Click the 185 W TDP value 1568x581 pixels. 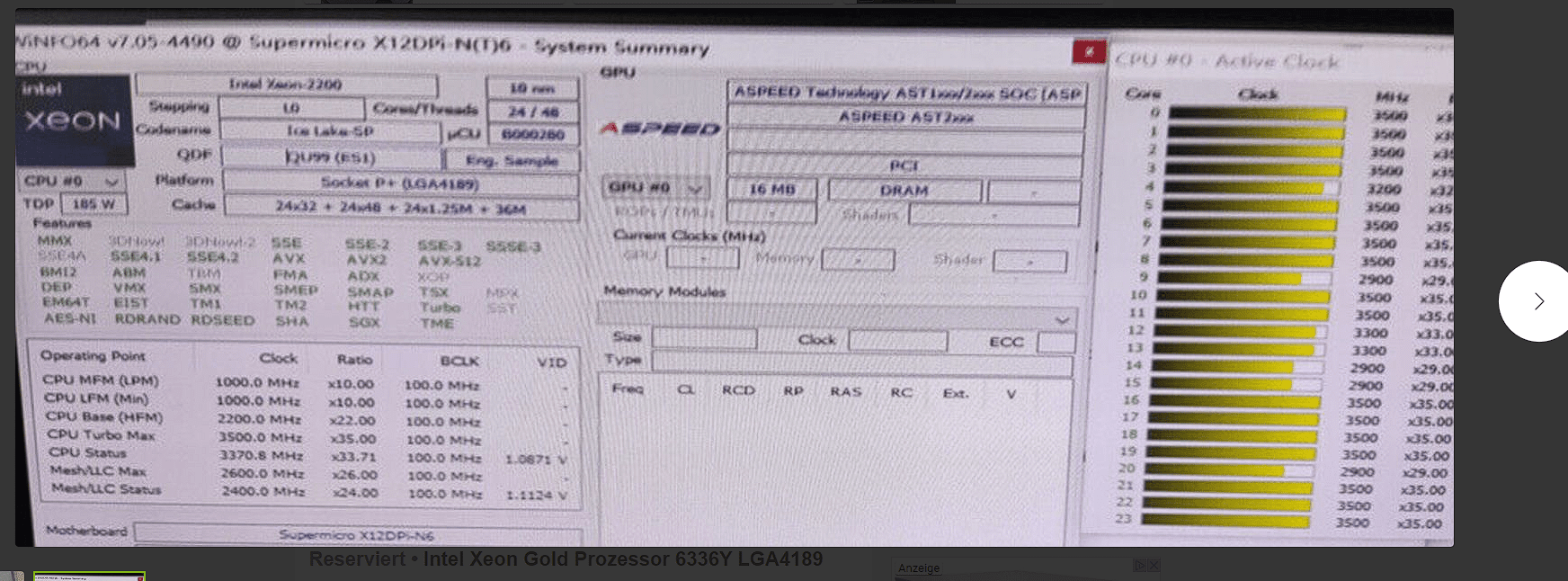(94, 204)
